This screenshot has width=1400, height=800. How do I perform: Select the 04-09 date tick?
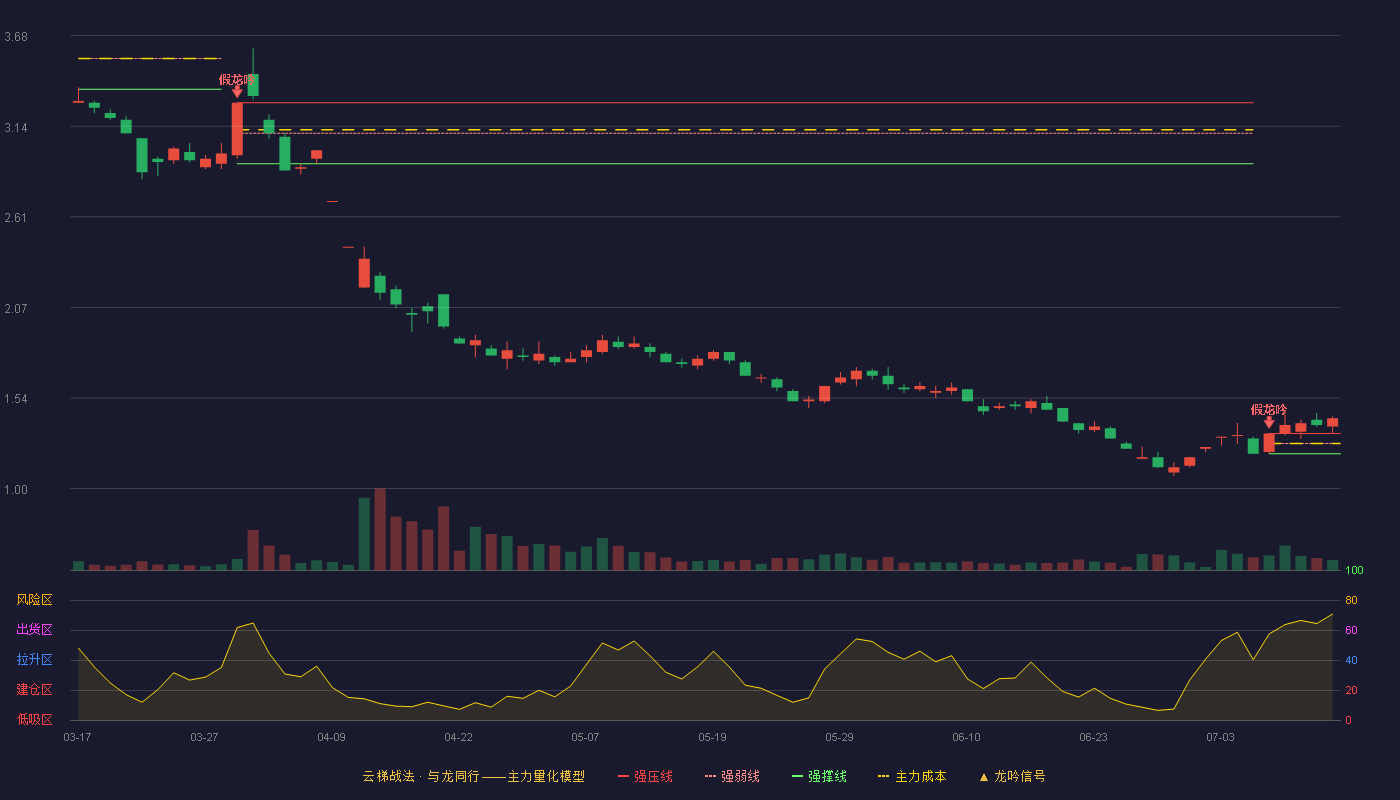click(x=331, y=737)
